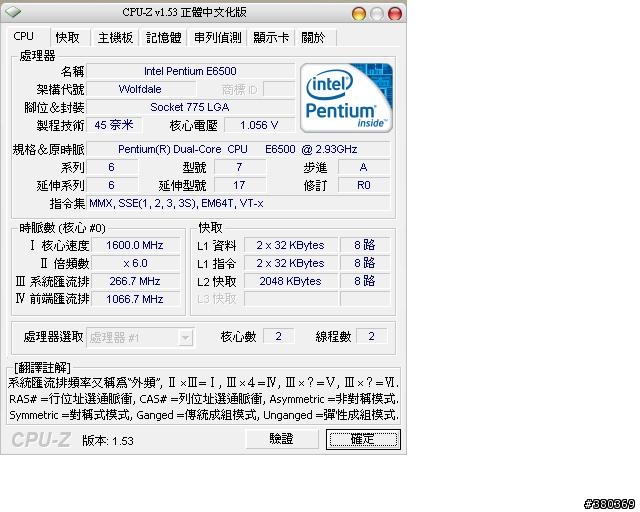This screenshot has width=640, height=512.
Task: Click the 型號 value 7
Action: [240, 167]
